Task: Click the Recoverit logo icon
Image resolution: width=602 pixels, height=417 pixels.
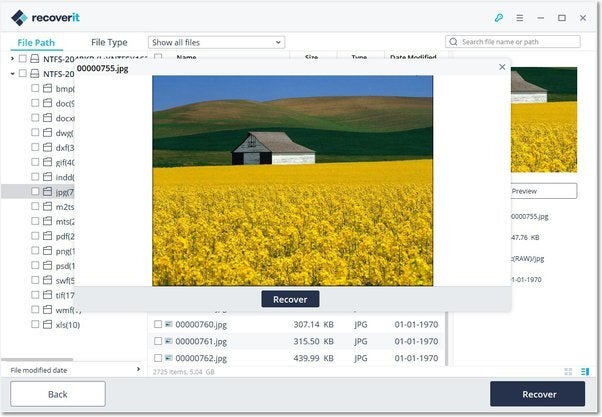Action: pyautogui.click(x=19, y=17)
